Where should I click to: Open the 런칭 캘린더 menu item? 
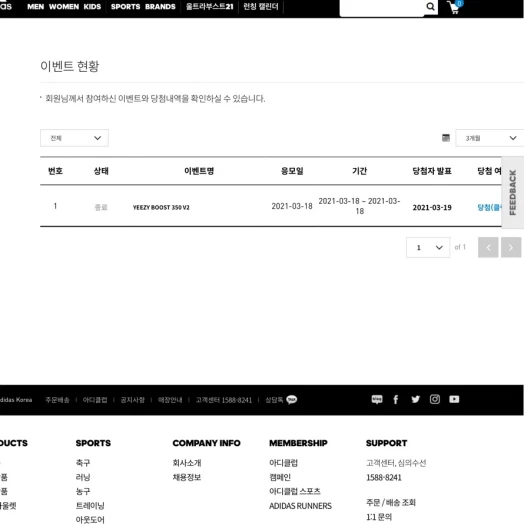261,7
